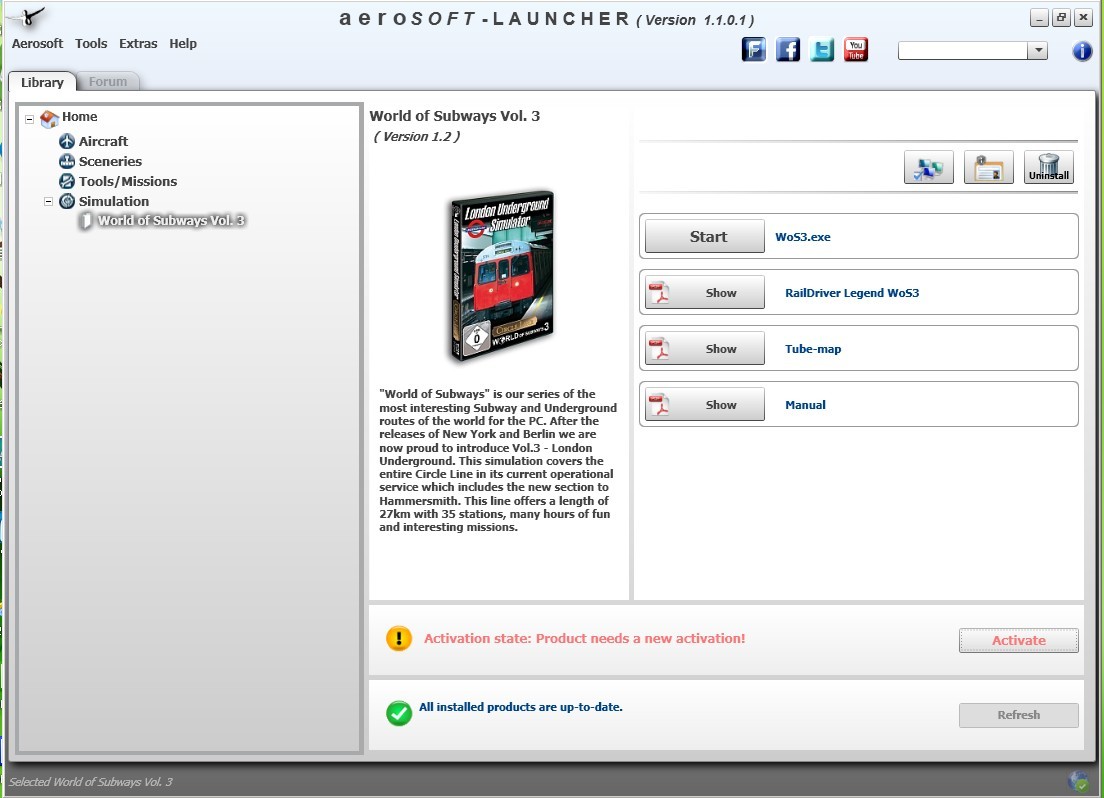The height and width of the screenshot is (798, 1104).
Task: Open the Facebook icon link
Action: tap(788, 50)
